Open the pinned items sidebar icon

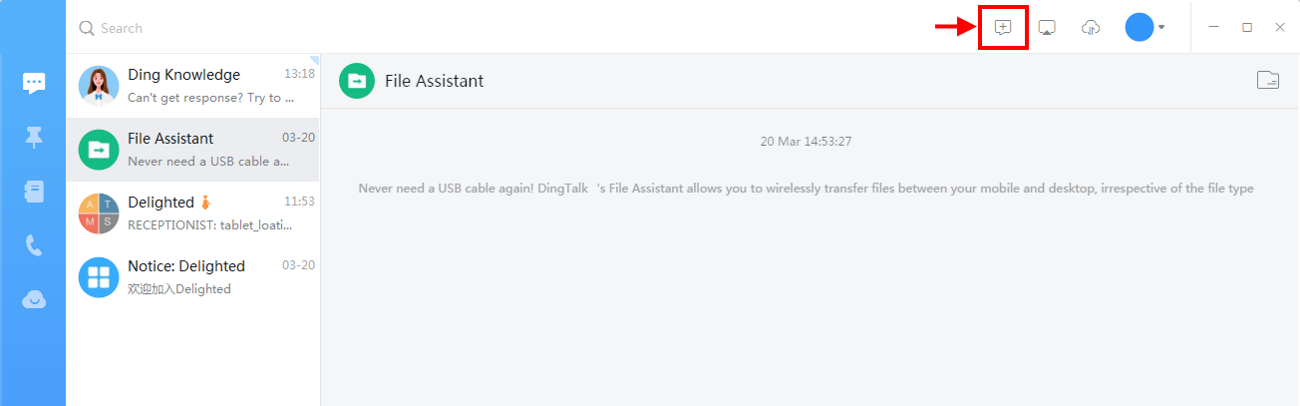[34, 138]
